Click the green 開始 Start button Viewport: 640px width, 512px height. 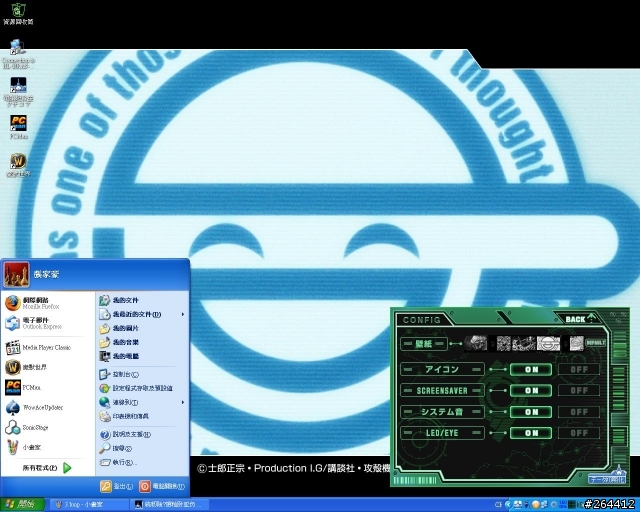[22, 505]
